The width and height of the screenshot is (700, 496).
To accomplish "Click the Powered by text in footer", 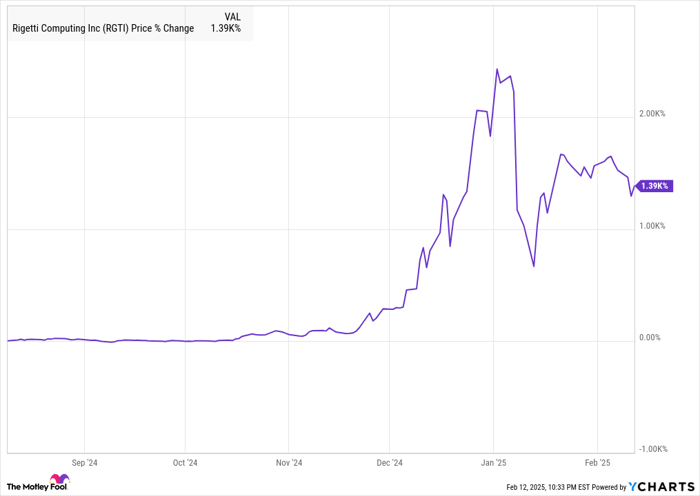I will pyautogui.click(x=606, y=487).
